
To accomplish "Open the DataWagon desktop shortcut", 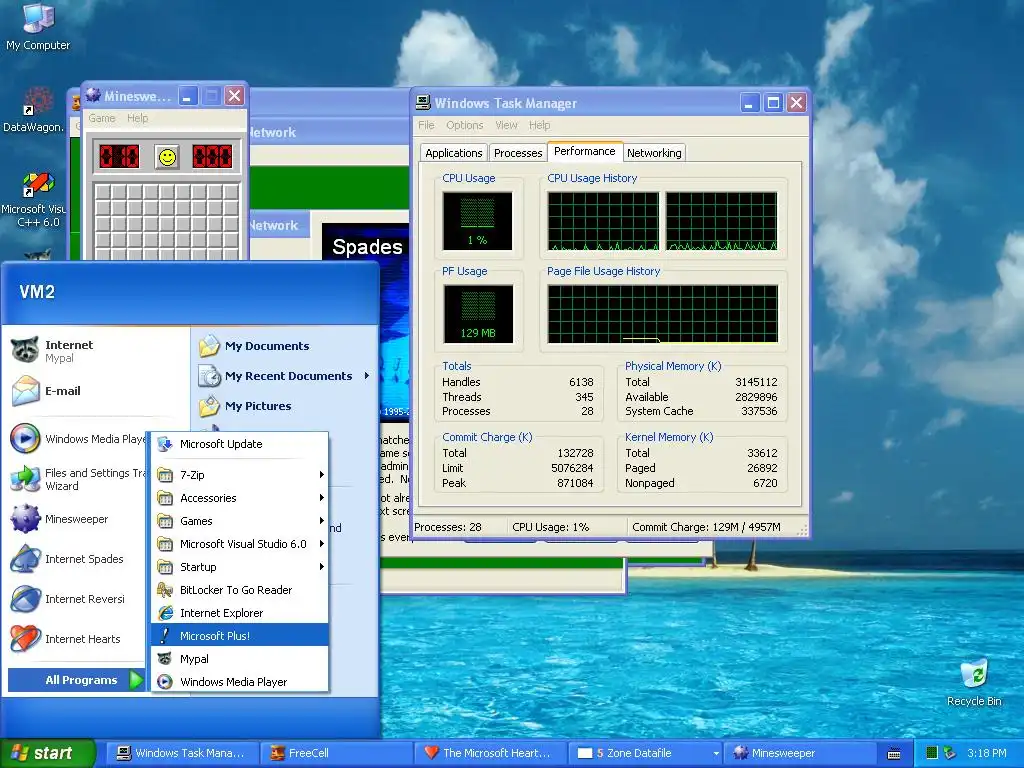I will pos(34,110).
